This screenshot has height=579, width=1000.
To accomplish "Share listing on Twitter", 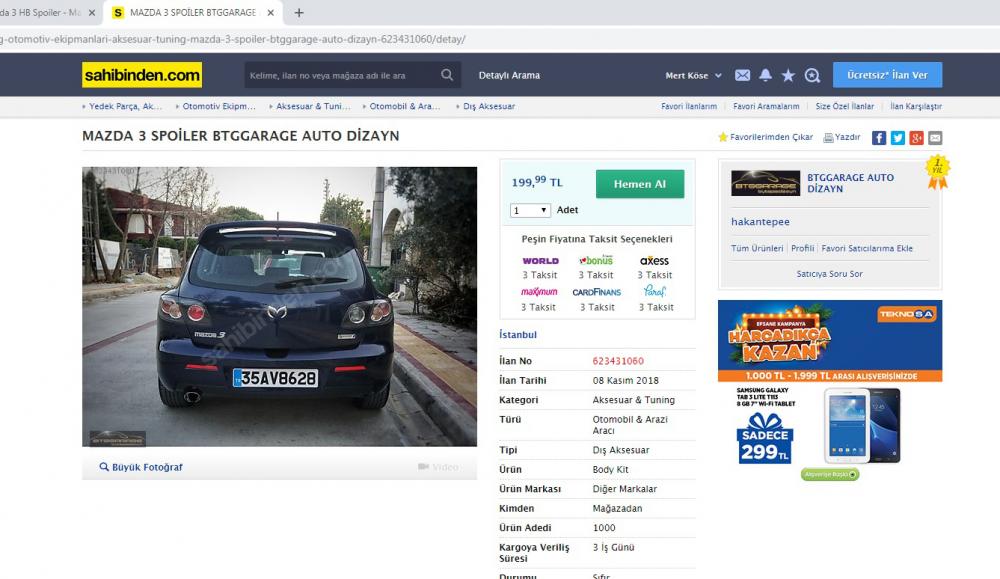I will tap(898, 138).
